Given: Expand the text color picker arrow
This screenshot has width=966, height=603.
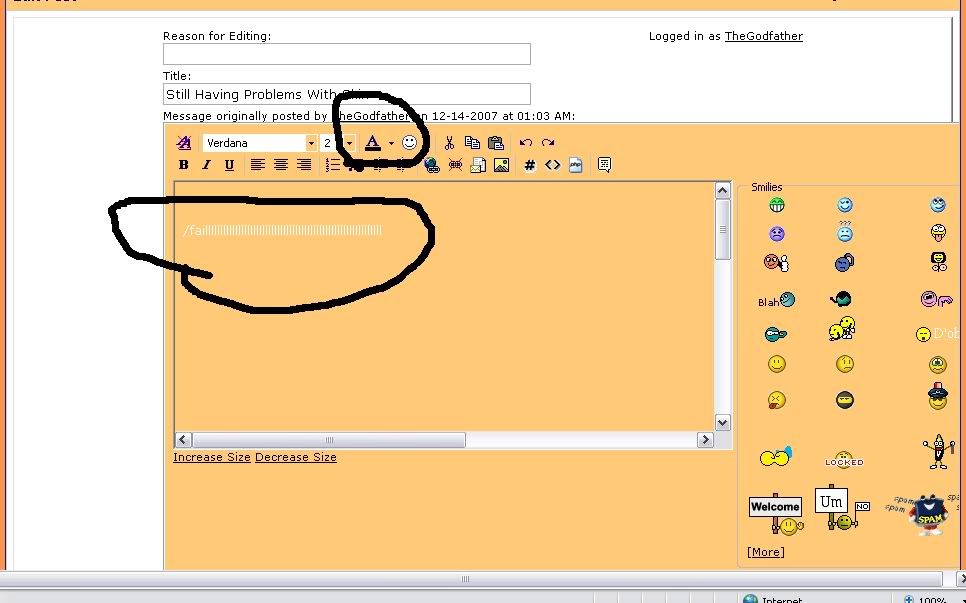Looking at the screenshot, I should click(391, 143).
